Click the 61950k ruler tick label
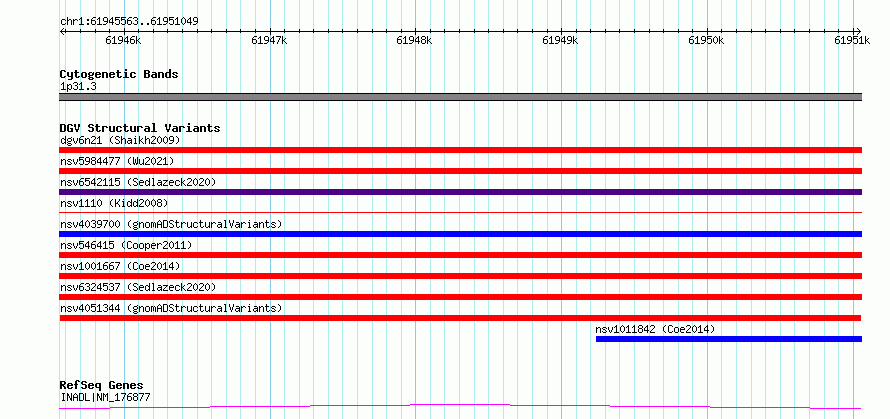This screenshot has height=419, width=890. click(x=707, y=40)
